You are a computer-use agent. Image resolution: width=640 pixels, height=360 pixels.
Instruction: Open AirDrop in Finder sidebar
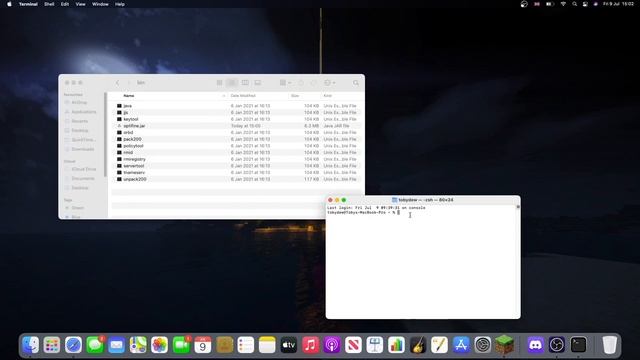click(x=80, y=102)
